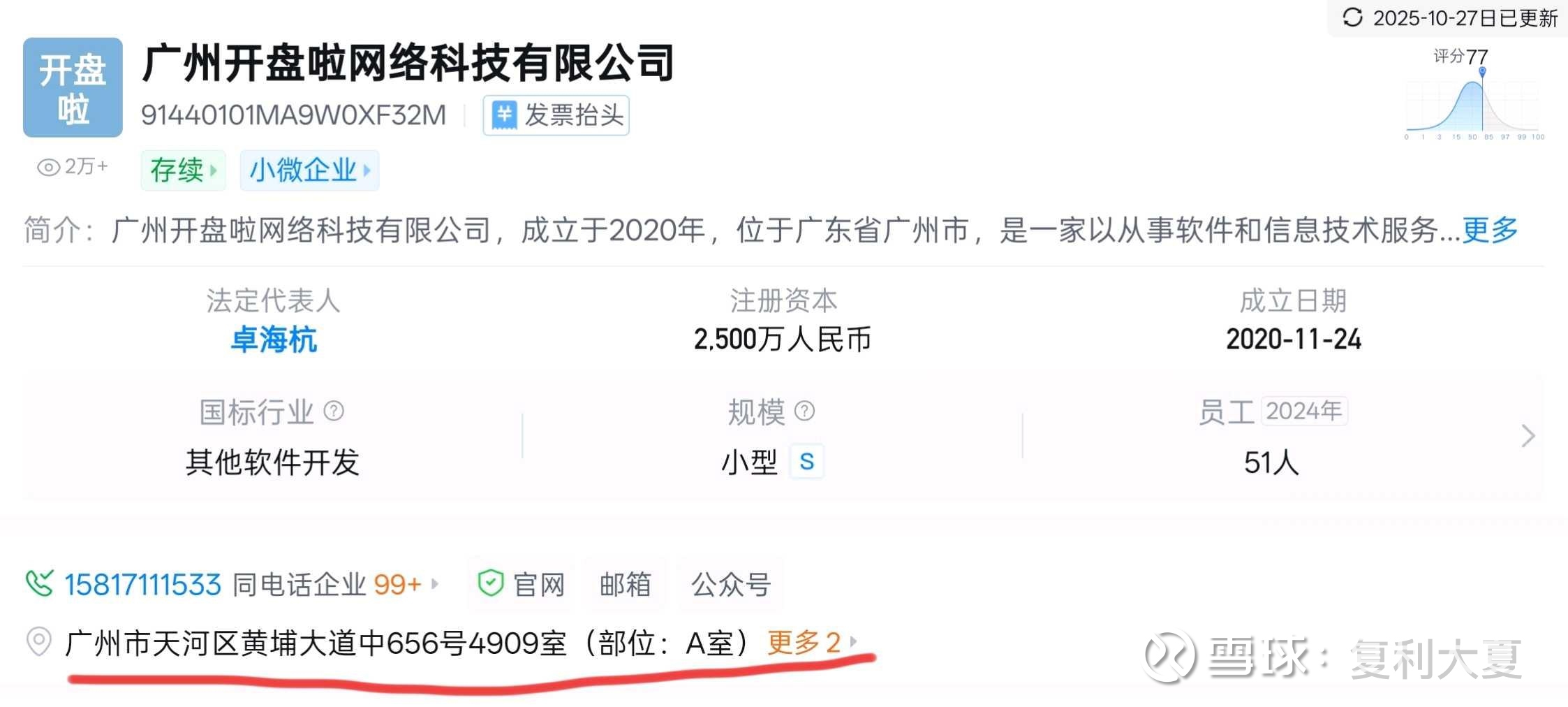
Task: Click the invoice icon in 发票抬头
Action: tap(504, 115)
